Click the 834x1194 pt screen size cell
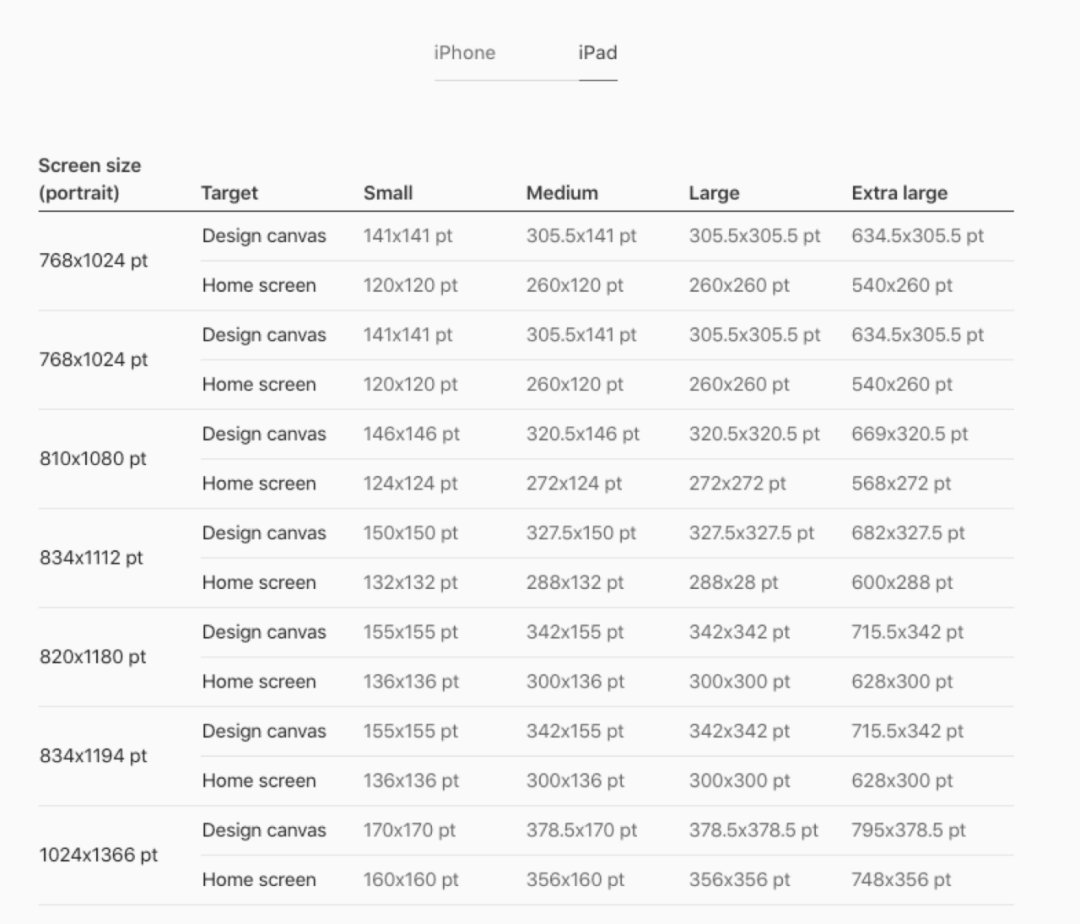 (93, 756)
